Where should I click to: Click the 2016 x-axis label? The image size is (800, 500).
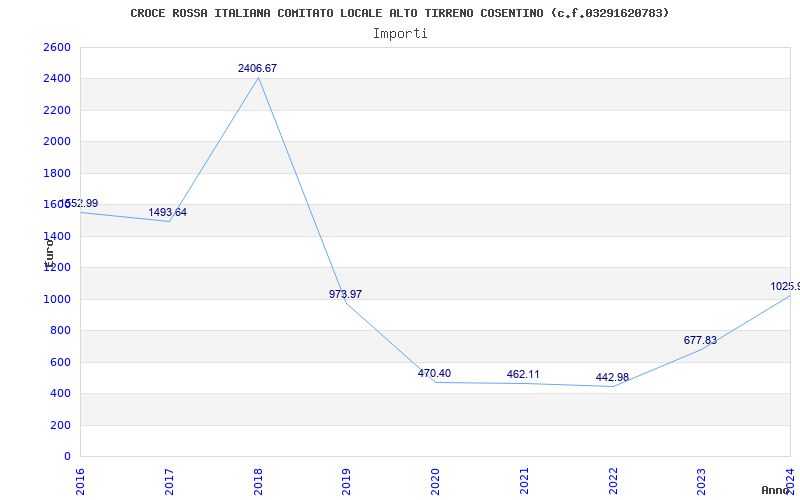click(80, 481)
